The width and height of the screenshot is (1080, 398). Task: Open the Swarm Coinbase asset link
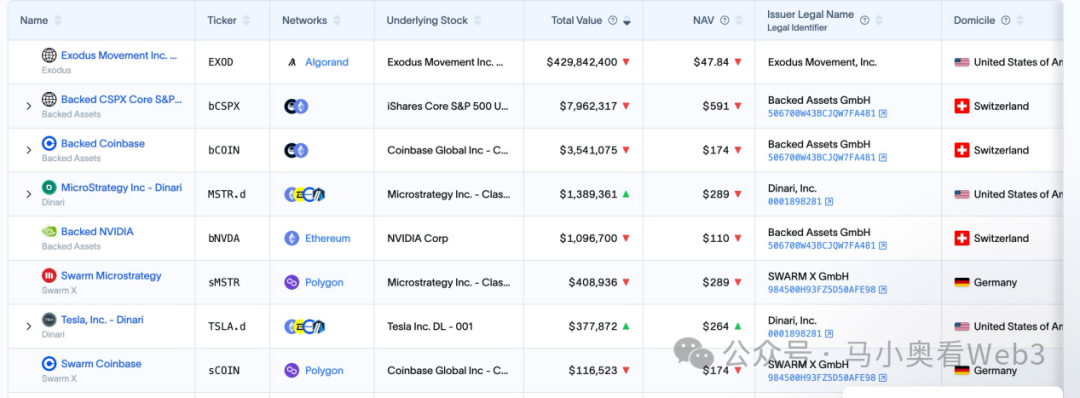pos(101,364)
